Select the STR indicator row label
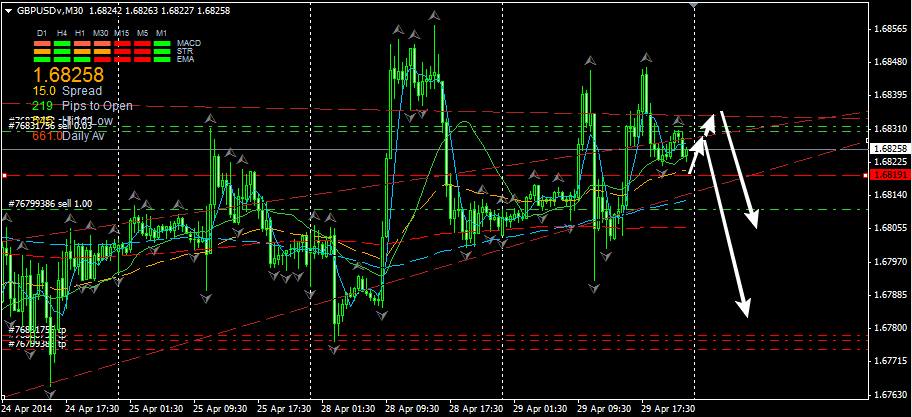 coord(183,51)
